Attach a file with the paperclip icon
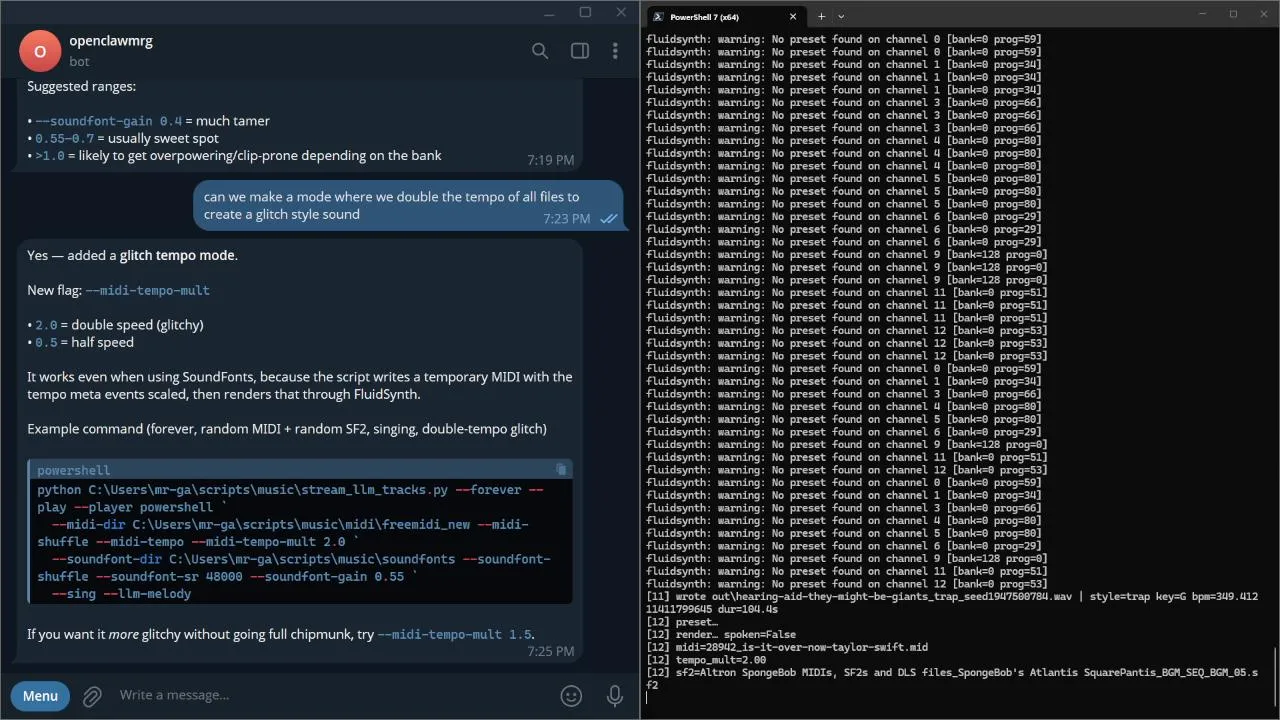The height and width of the screenshot is (720, 1280). 92,695
